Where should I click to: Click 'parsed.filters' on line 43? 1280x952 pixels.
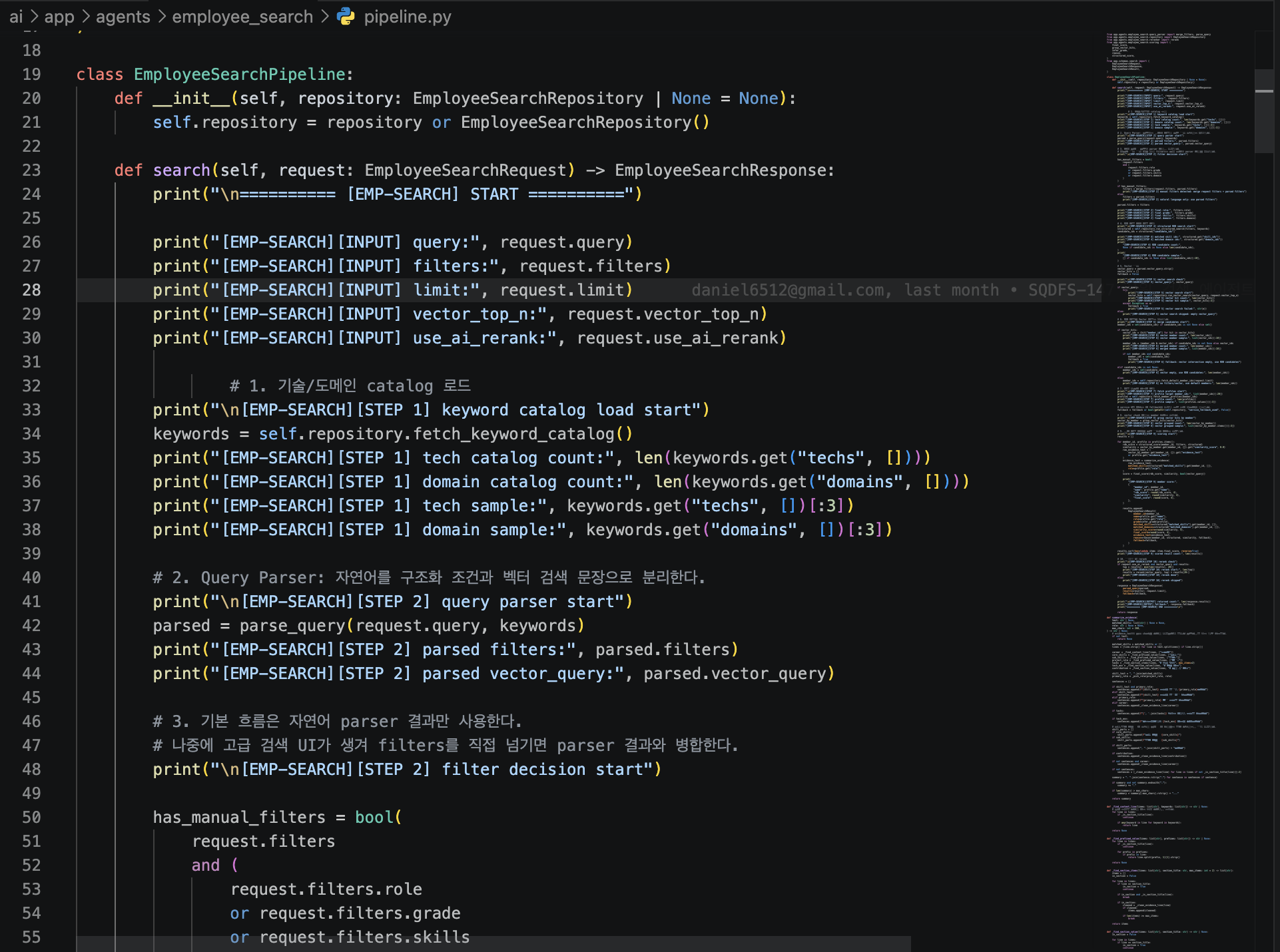[663, 650]
